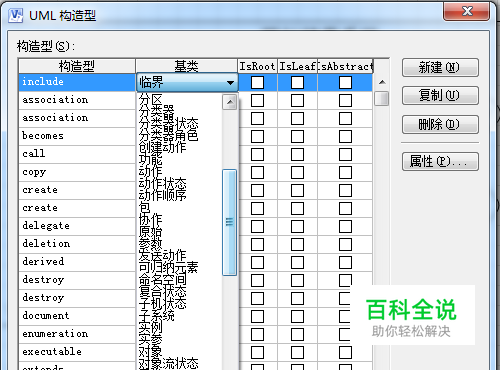
Task: Select the call stereotype row
Action: pyautogui.click(x=77, y=154)
